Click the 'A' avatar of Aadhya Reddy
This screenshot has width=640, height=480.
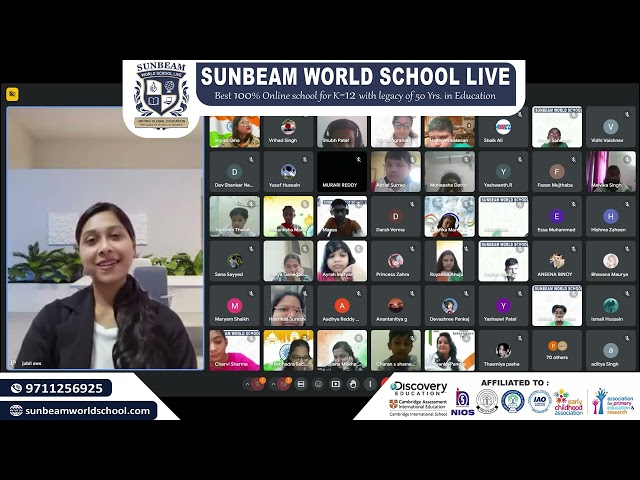pos(342,305)
